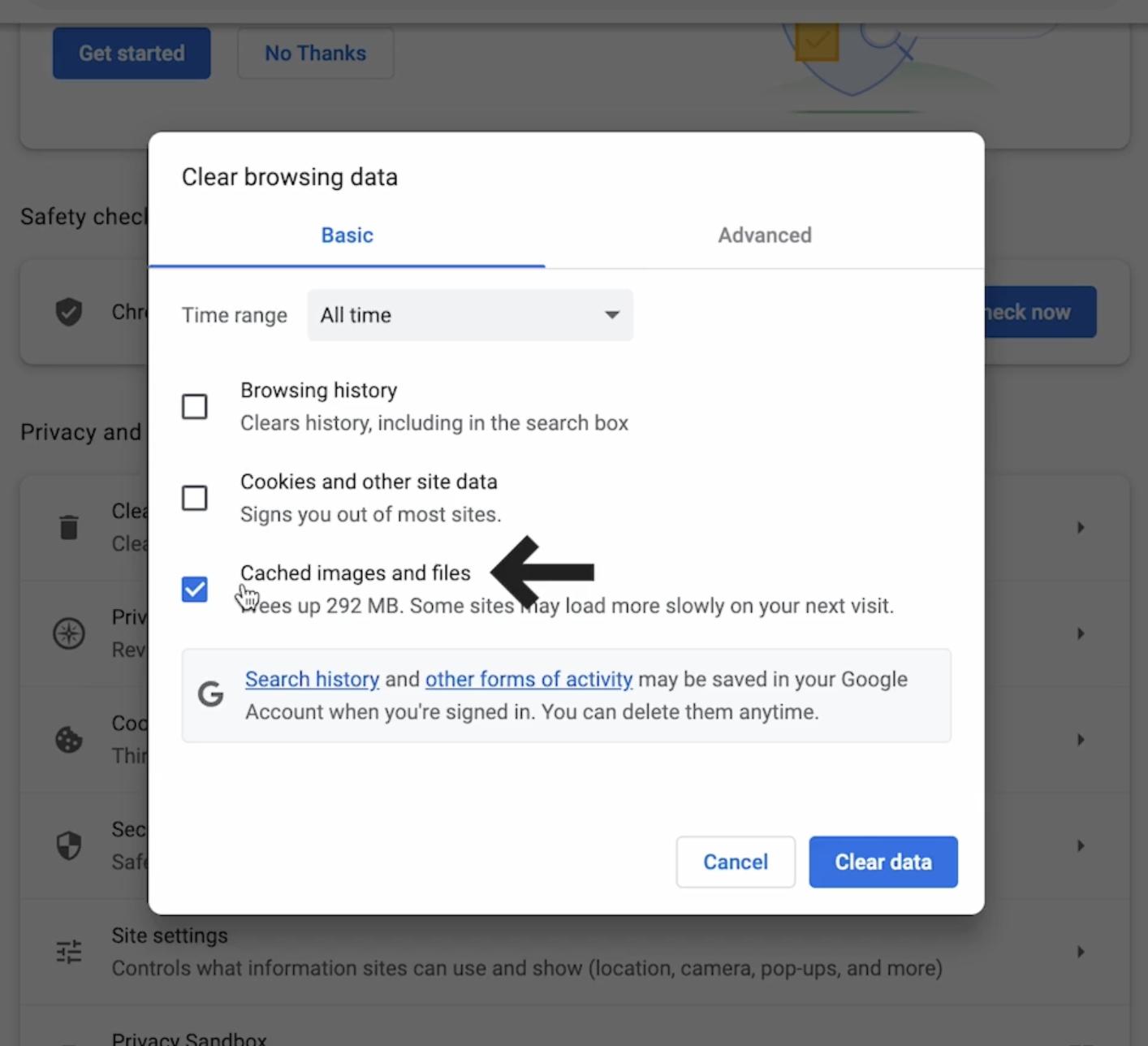This screenshot has height=1046, width=1148.
Task: Expand the Site settings row arrow
Action: [1081, 951]
